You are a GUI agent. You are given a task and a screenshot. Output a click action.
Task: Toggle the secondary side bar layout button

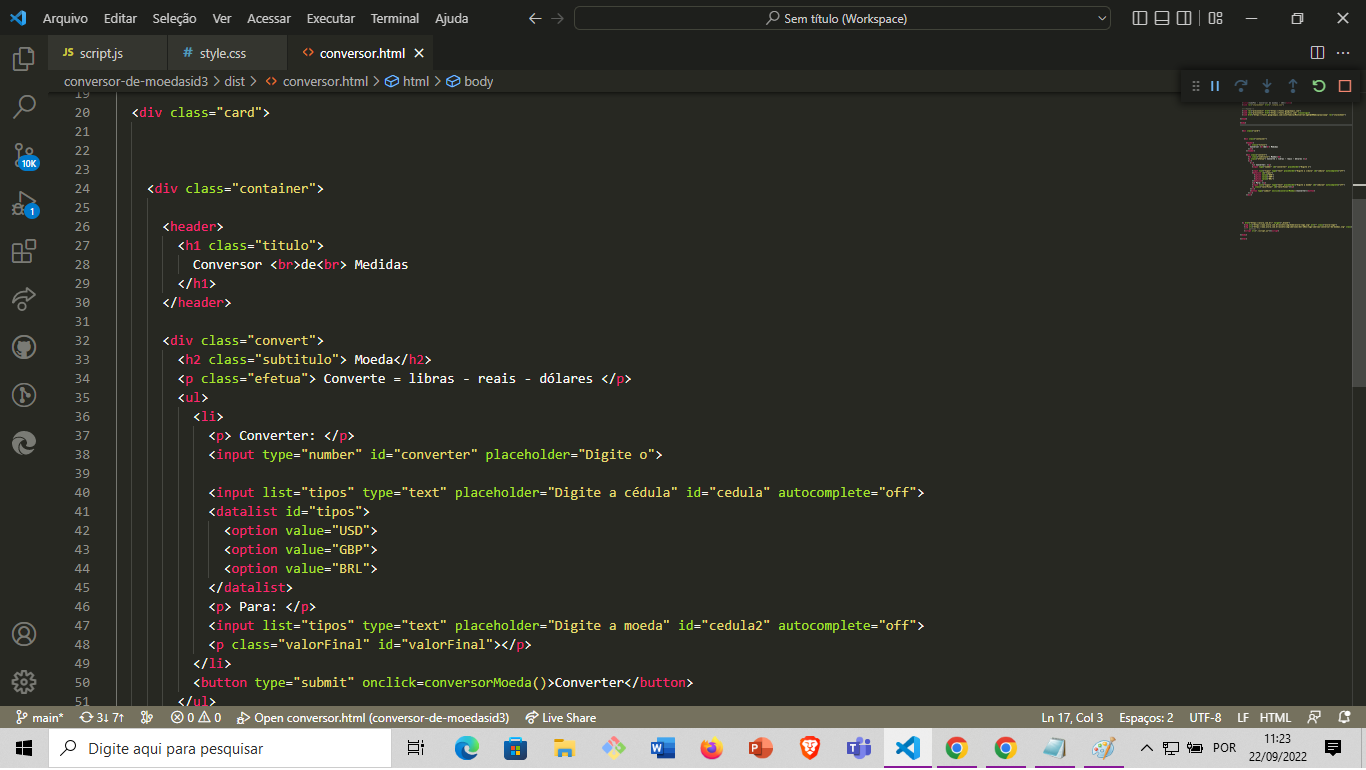click(x=1184, y=18)
